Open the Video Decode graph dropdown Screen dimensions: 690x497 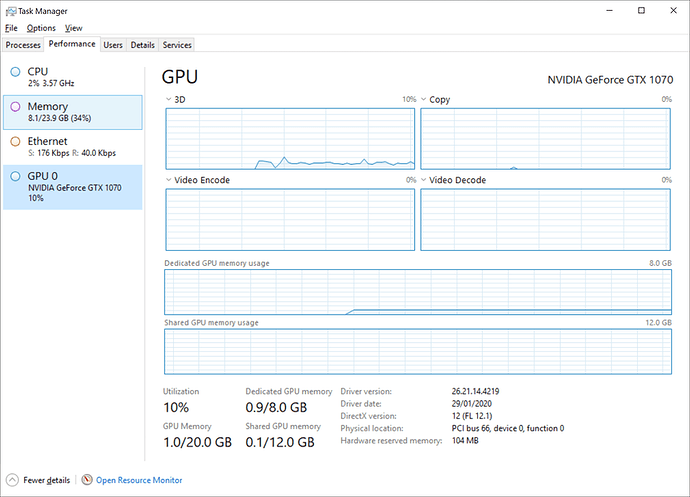(x=424, y=180)
